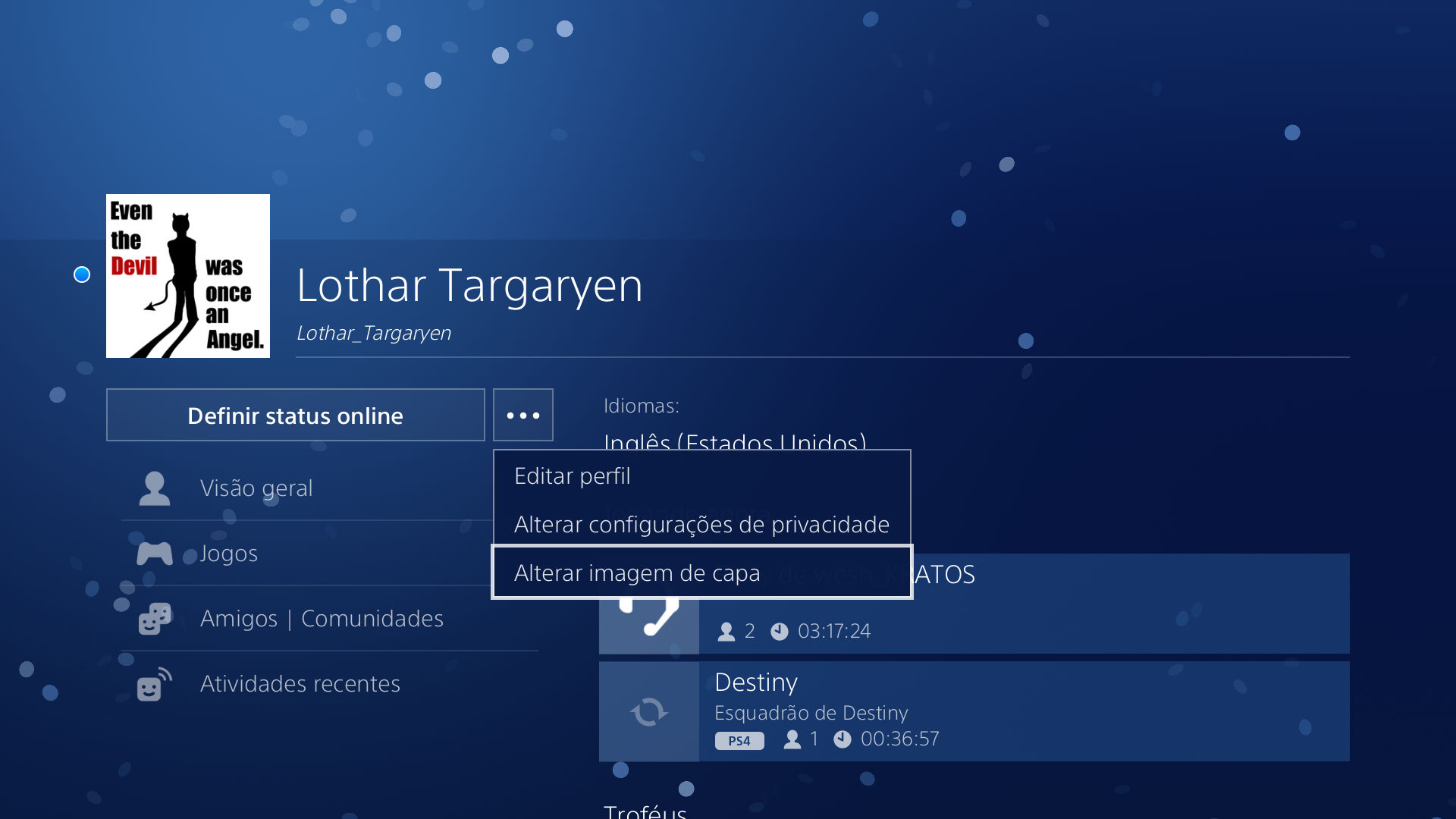
Task: Click the Lothar Targaryen avatar image
Action: point(187,276)
